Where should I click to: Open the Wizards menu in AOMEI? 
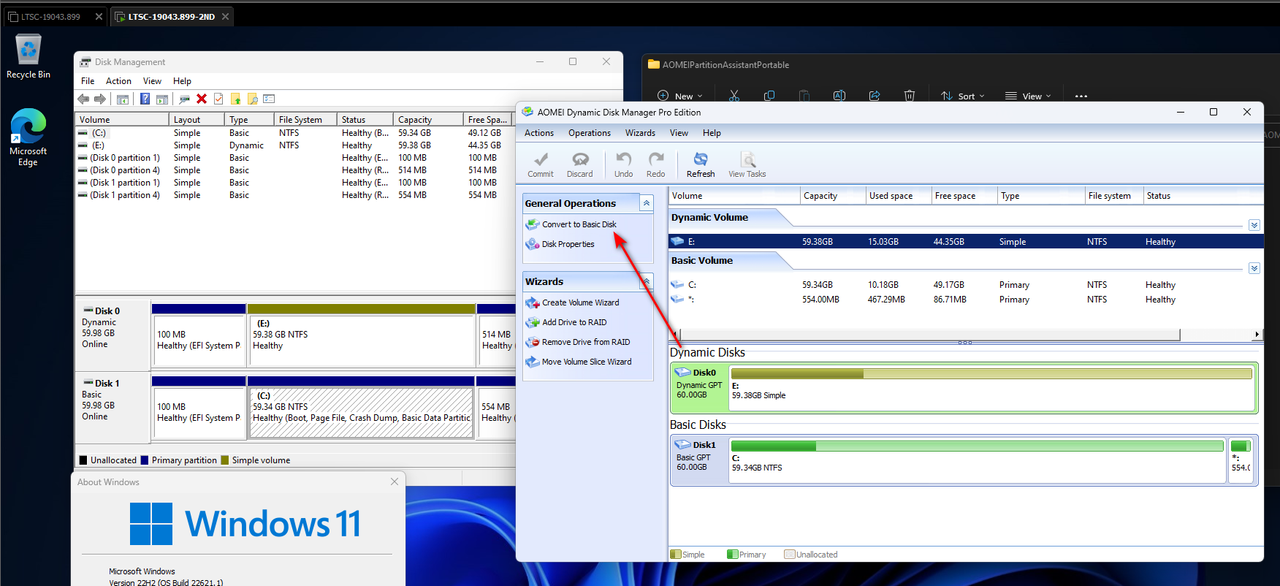pos(640,133)
